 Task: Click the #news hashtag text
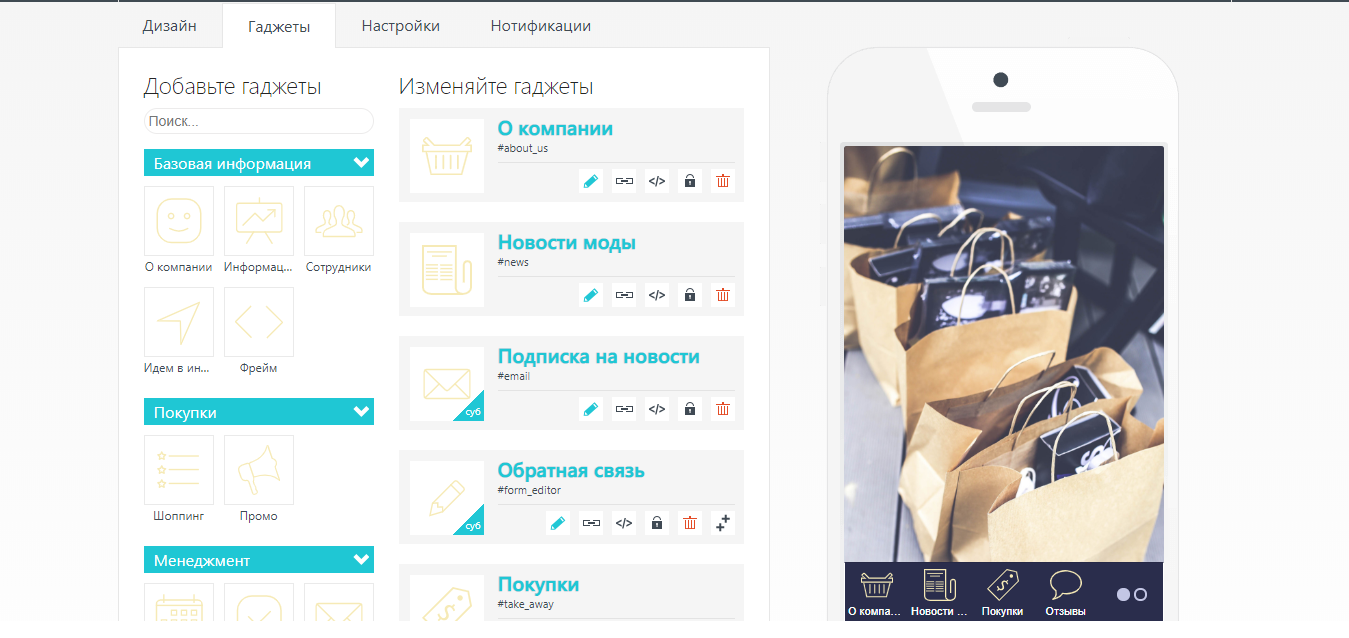pyautogui.click(x=513, y=262)
